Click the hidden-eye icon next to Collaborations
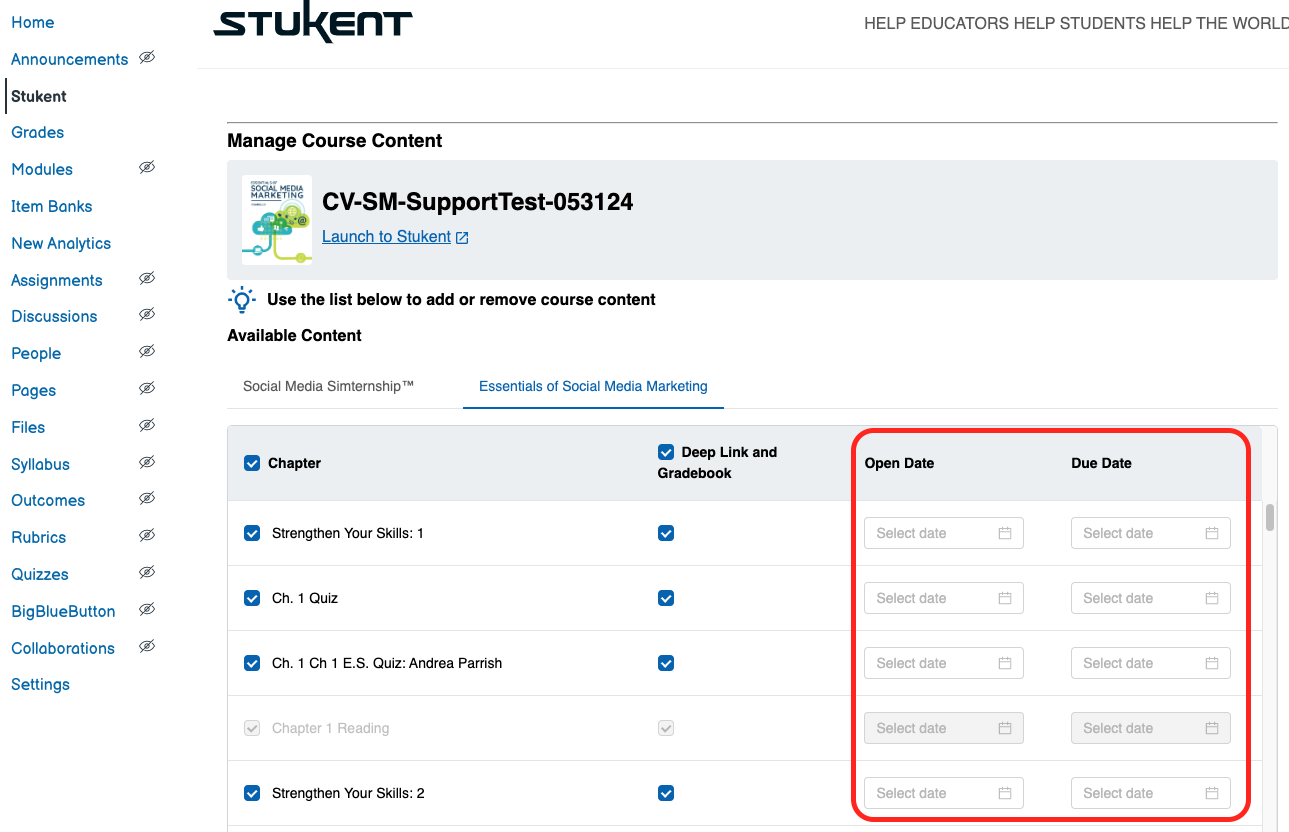 (147, 647)
